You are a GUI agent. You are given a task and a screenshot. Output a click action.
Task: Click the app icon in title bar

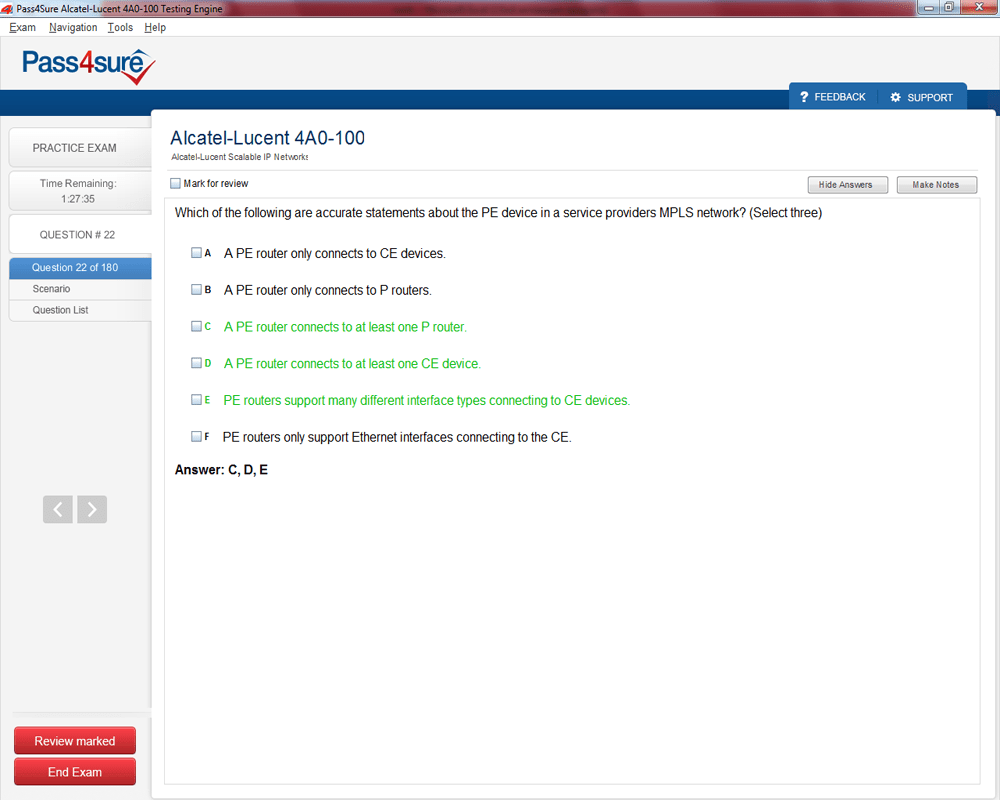point(8,9)
